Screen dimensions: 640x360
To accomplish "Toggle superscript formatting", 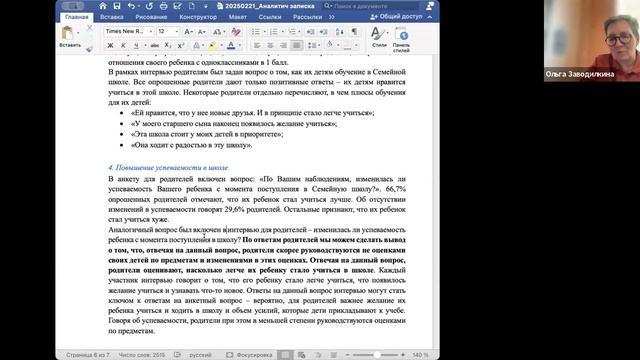I will point(181,46).
